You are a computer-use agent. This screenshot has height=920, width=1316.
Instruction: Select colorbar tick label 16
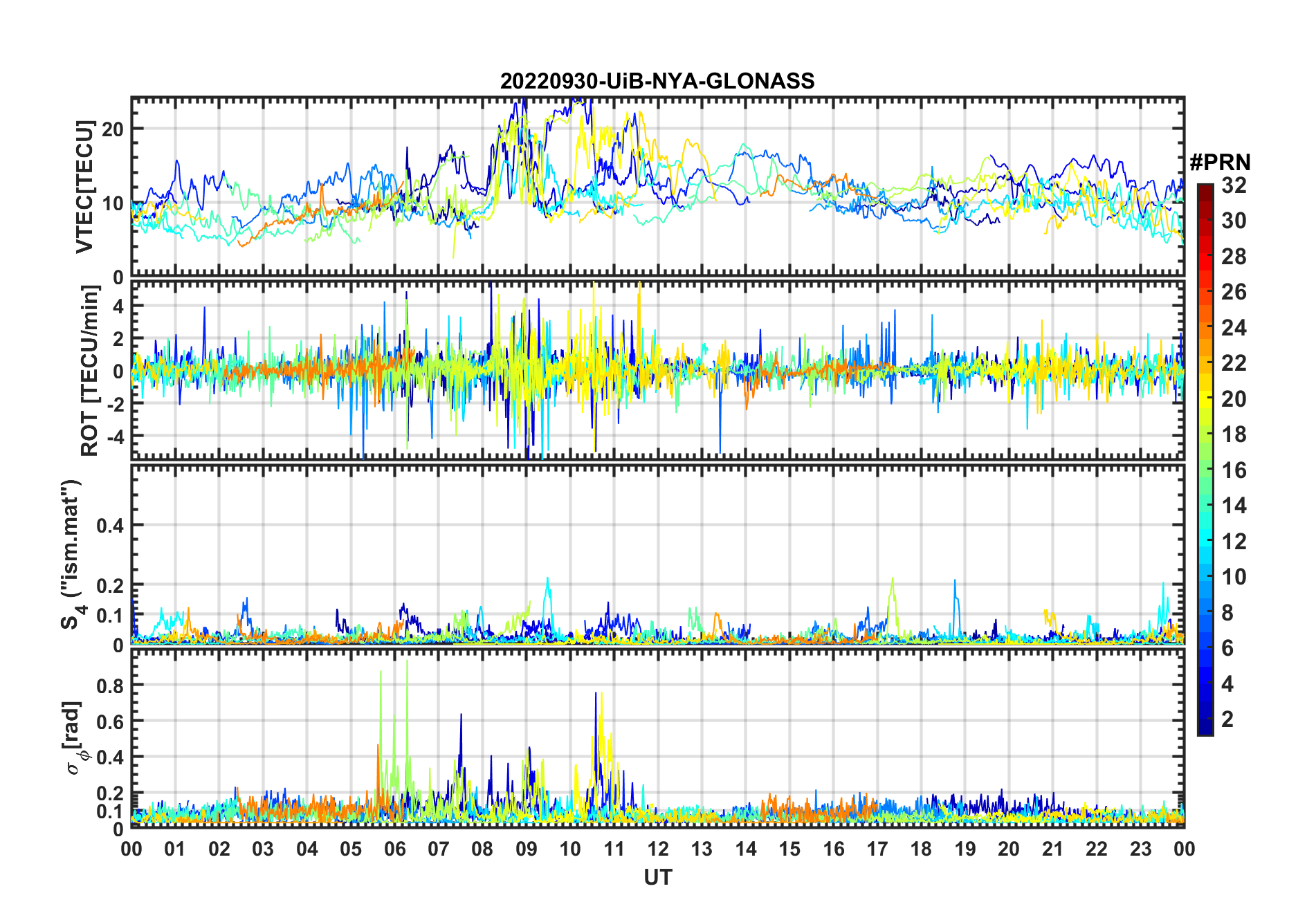pyautogui.click(x=1234, y=470)
